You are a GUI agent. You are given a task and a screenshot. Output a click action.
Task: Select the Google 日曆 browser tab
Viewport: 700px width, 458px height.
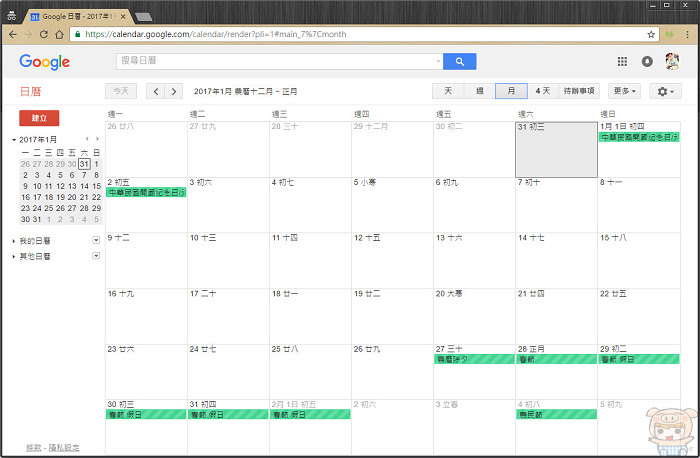coord(76,17)
